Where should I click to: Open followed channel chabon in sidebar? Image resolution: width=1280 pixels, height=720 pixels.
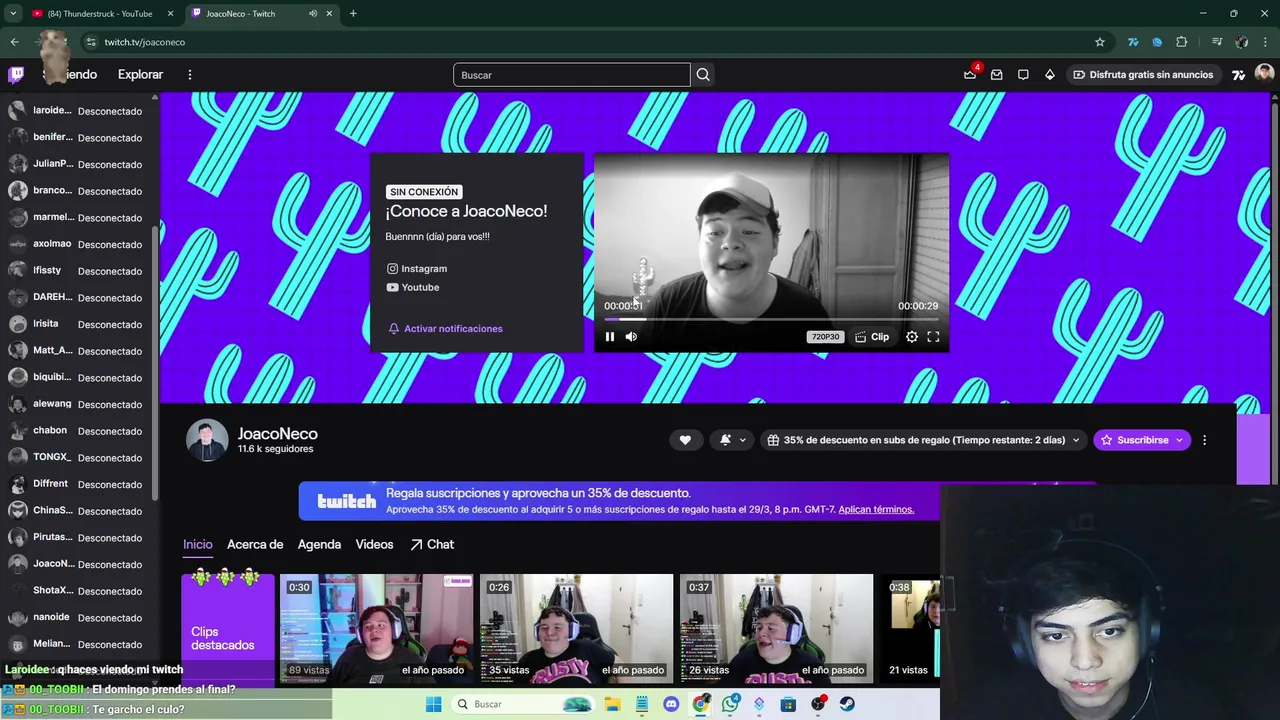(x=78, y=431)
